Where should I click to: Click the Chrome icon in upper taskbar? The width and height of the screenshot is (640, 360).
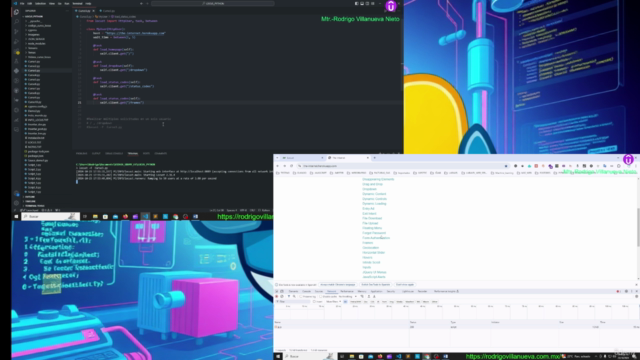[x=176, y=216]
